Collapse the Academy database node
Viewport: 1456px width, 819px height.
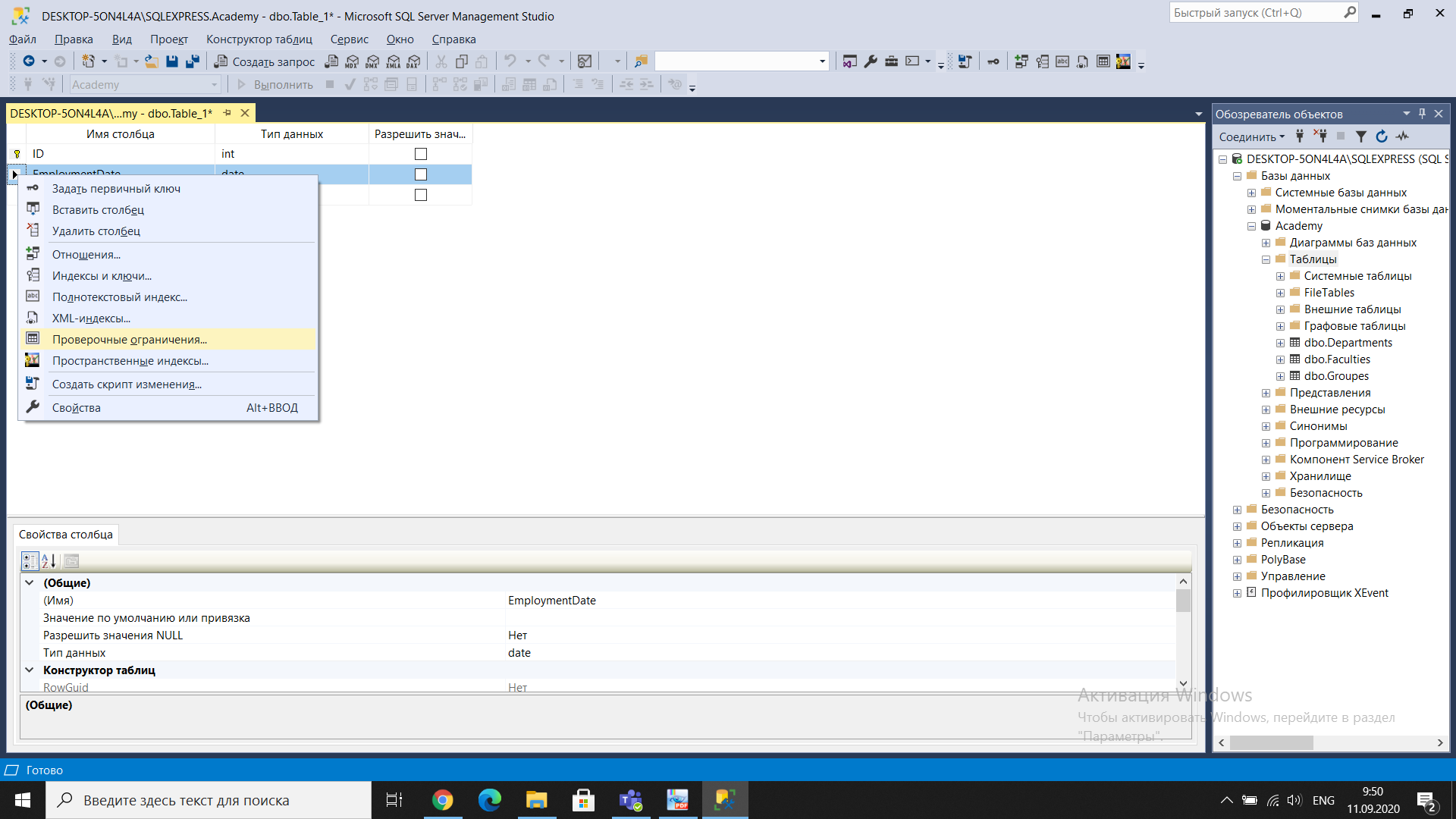click(x=1251, y=226)
